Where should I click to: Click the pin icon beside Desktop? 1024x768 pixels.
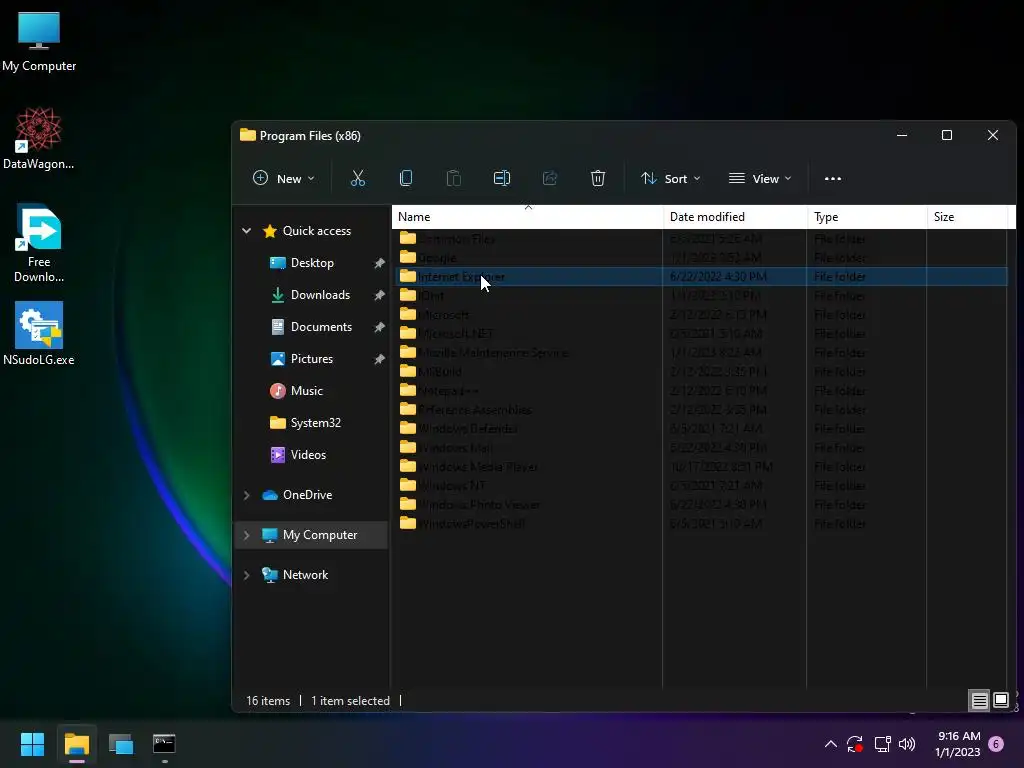tap(379, 263)
